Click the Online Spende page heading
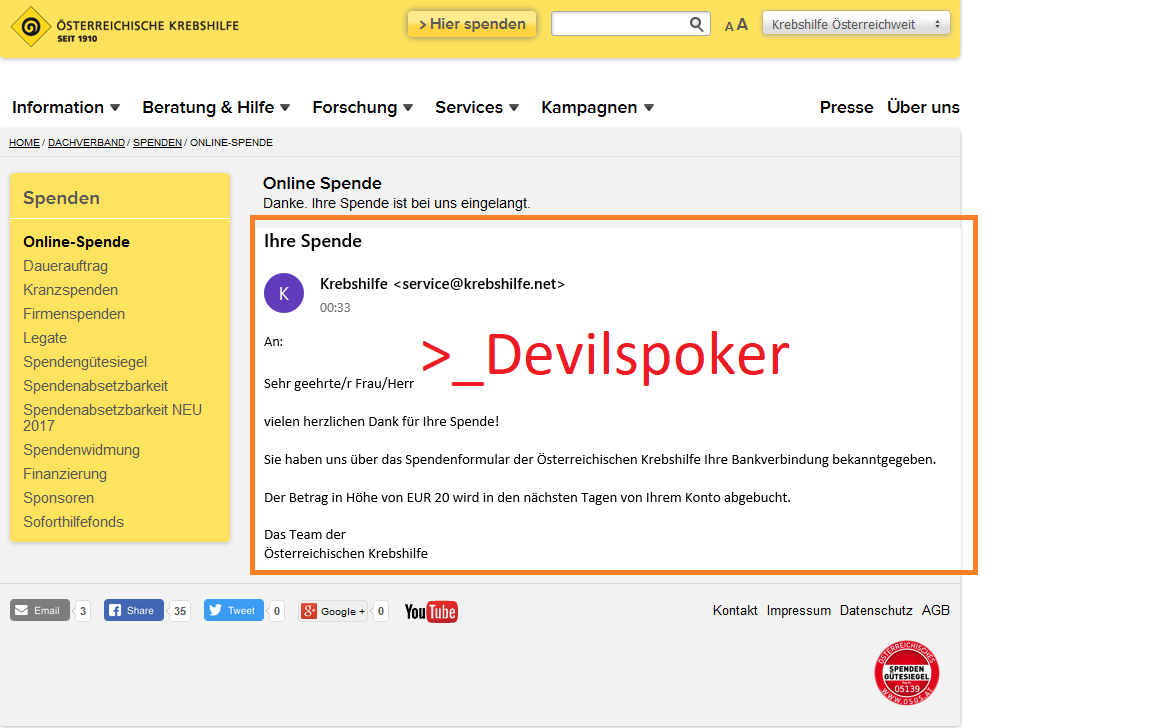Viewport: 1164px width, 728px height. (x=322, y=183)
